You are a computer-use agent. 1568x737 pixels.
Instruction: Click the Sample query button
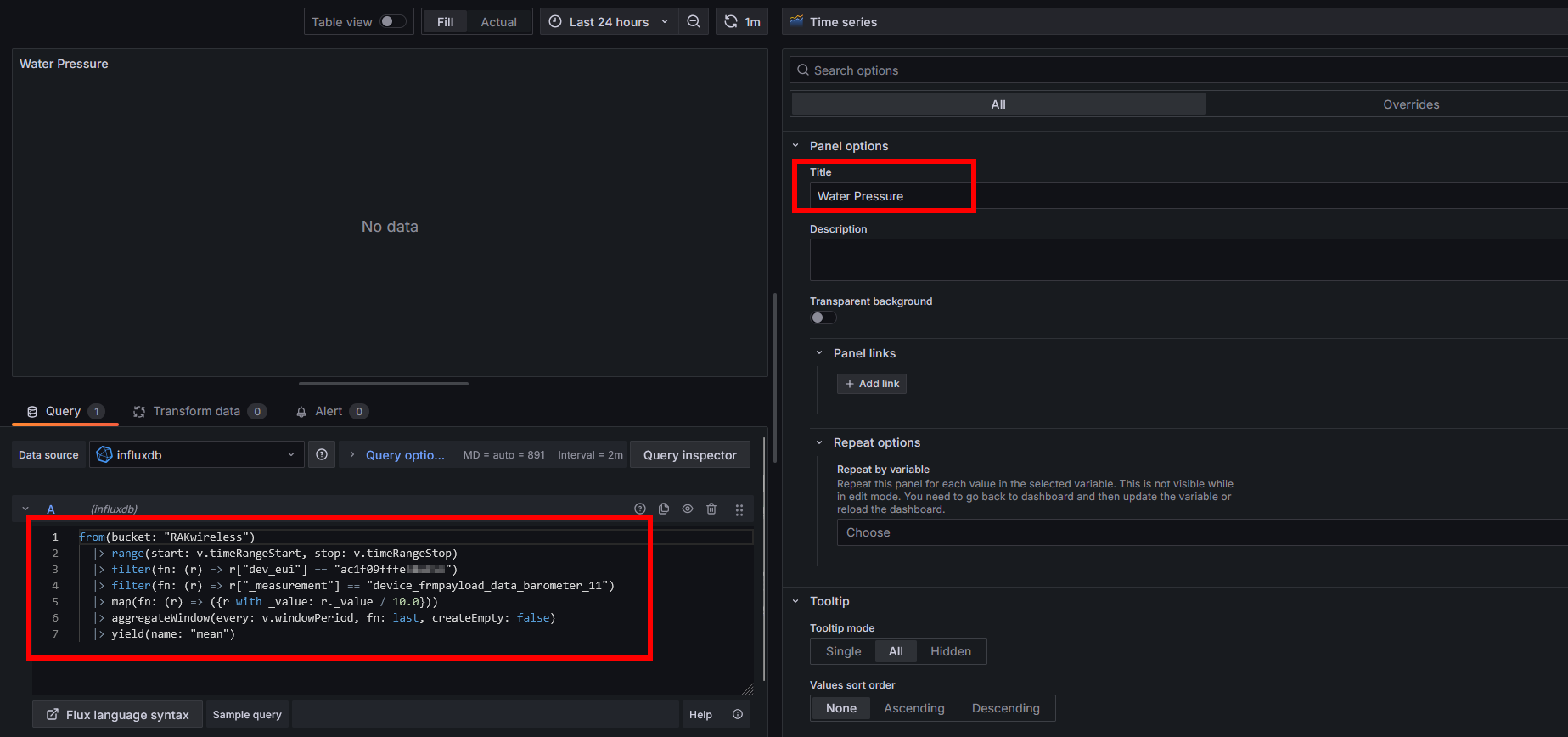[x=247, y=715]
